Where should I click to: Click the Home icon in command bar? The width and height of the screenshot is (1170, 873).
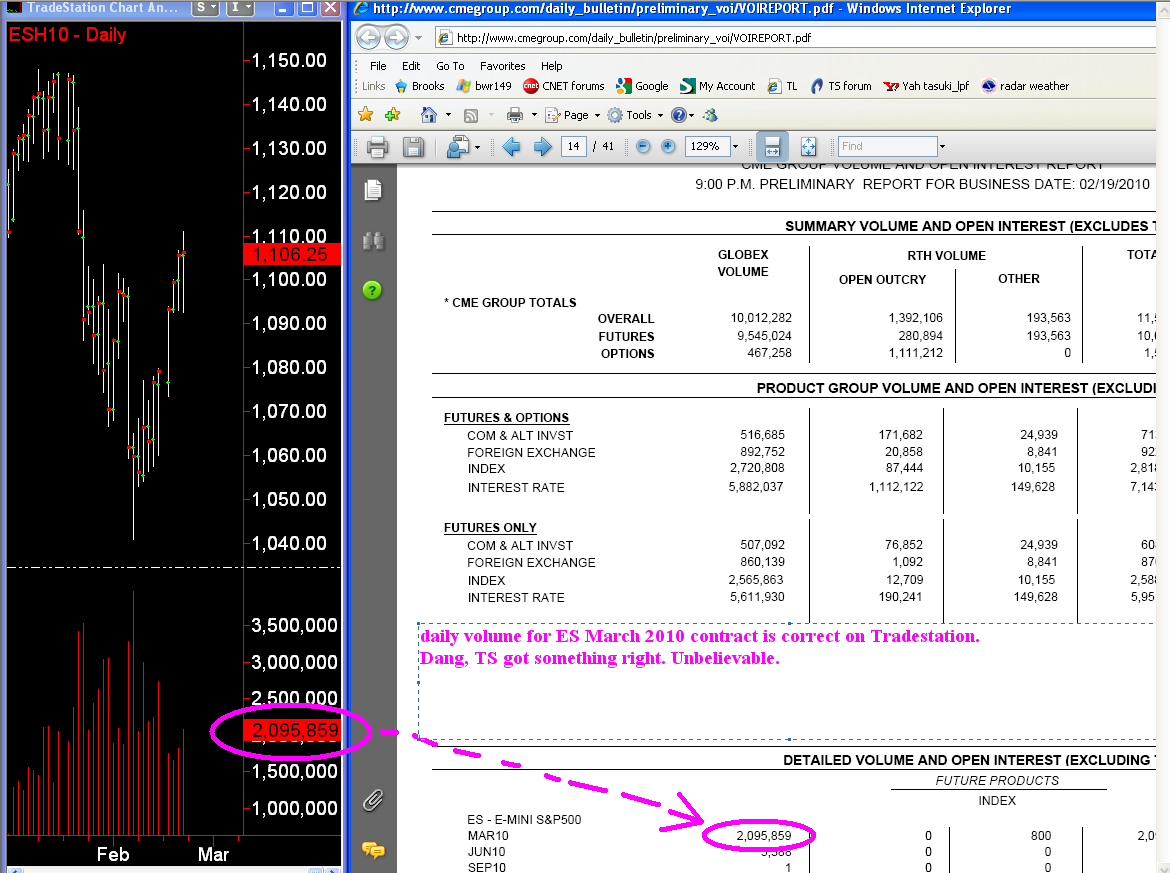(428, 114)
